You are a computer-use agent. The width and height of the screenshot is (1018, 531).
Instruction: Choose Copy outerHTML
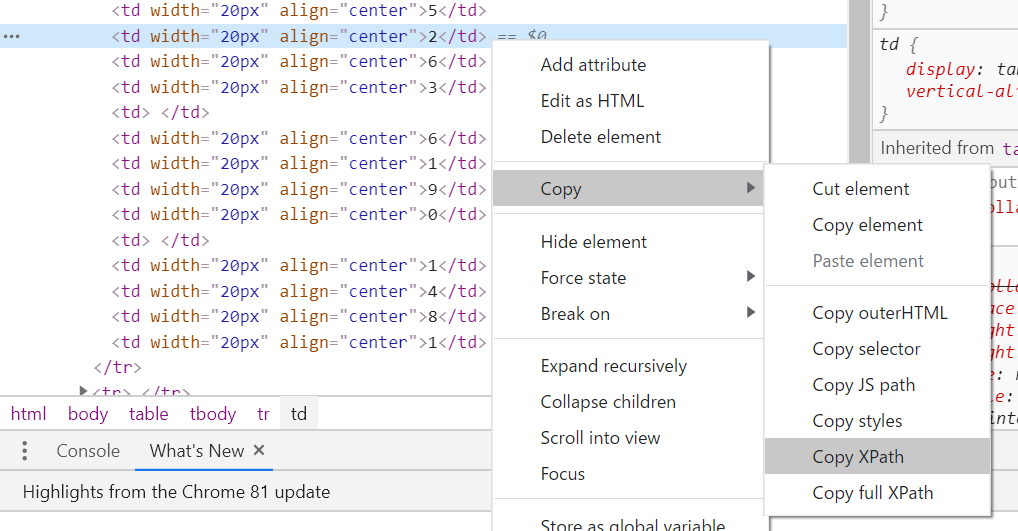pos(879,313)
